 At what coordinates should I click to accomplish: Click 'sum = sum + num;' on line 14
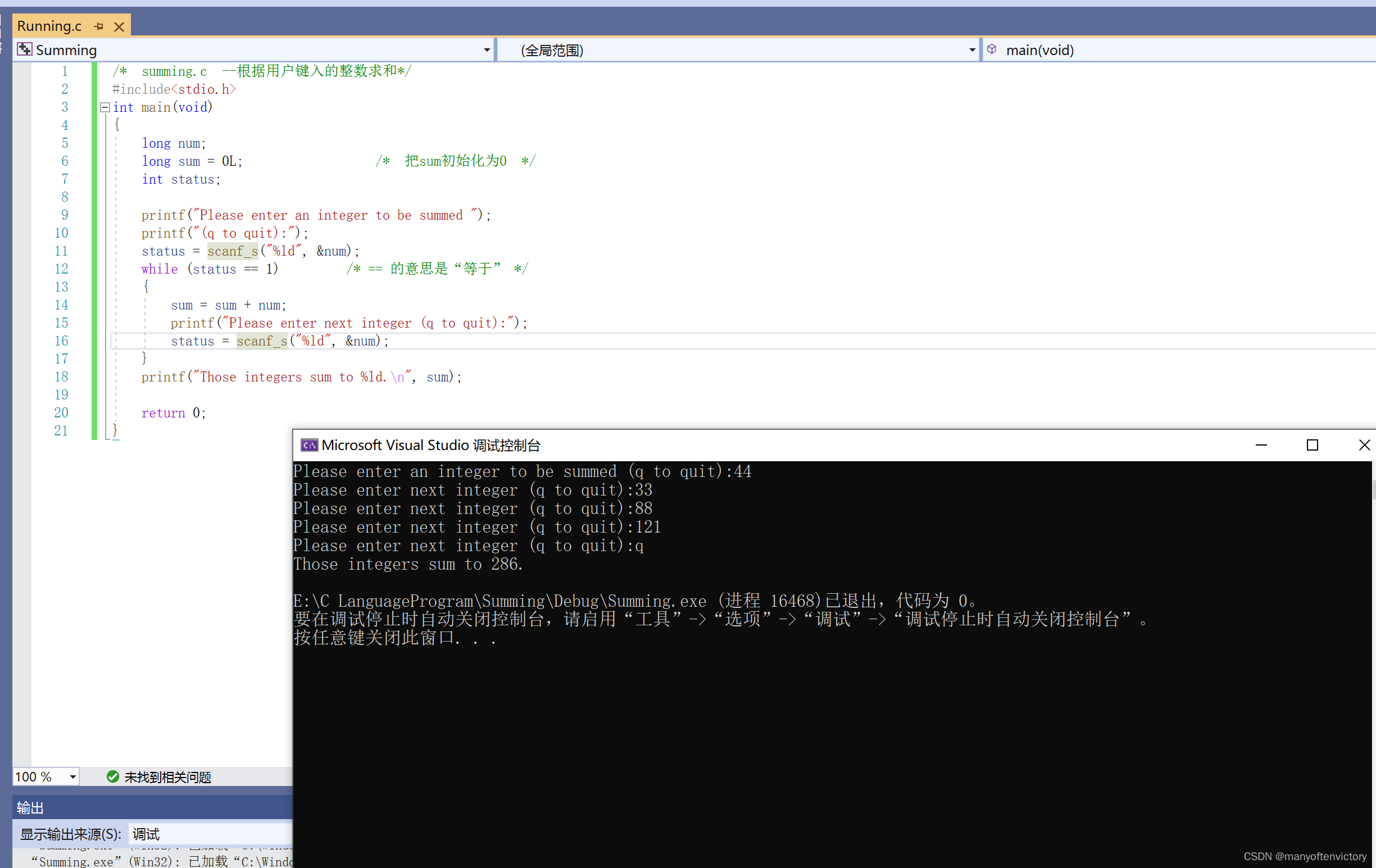(229, 305)
